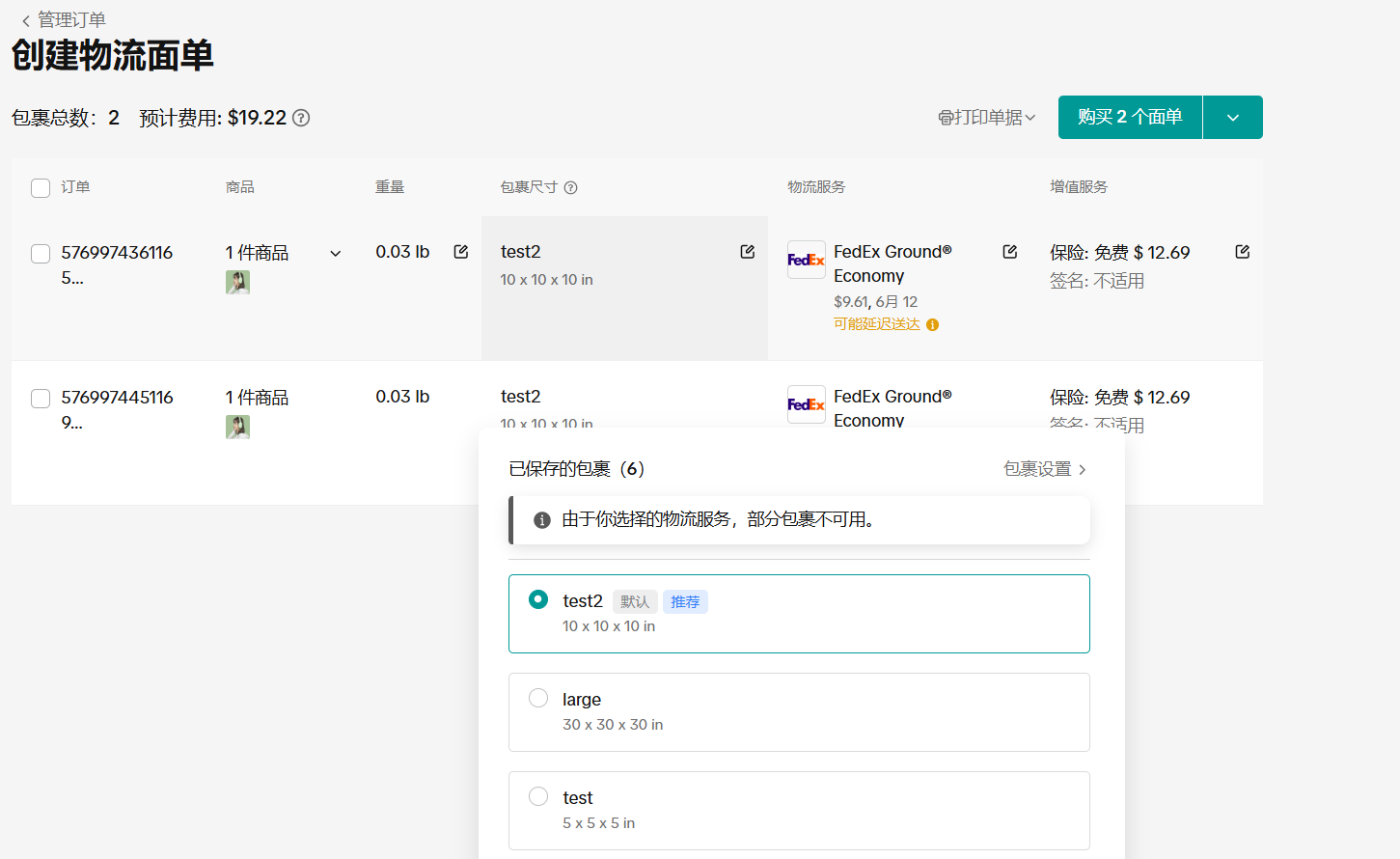
Task: Expand the first order's 1 件商品 chevron
Action: (335, 254)
